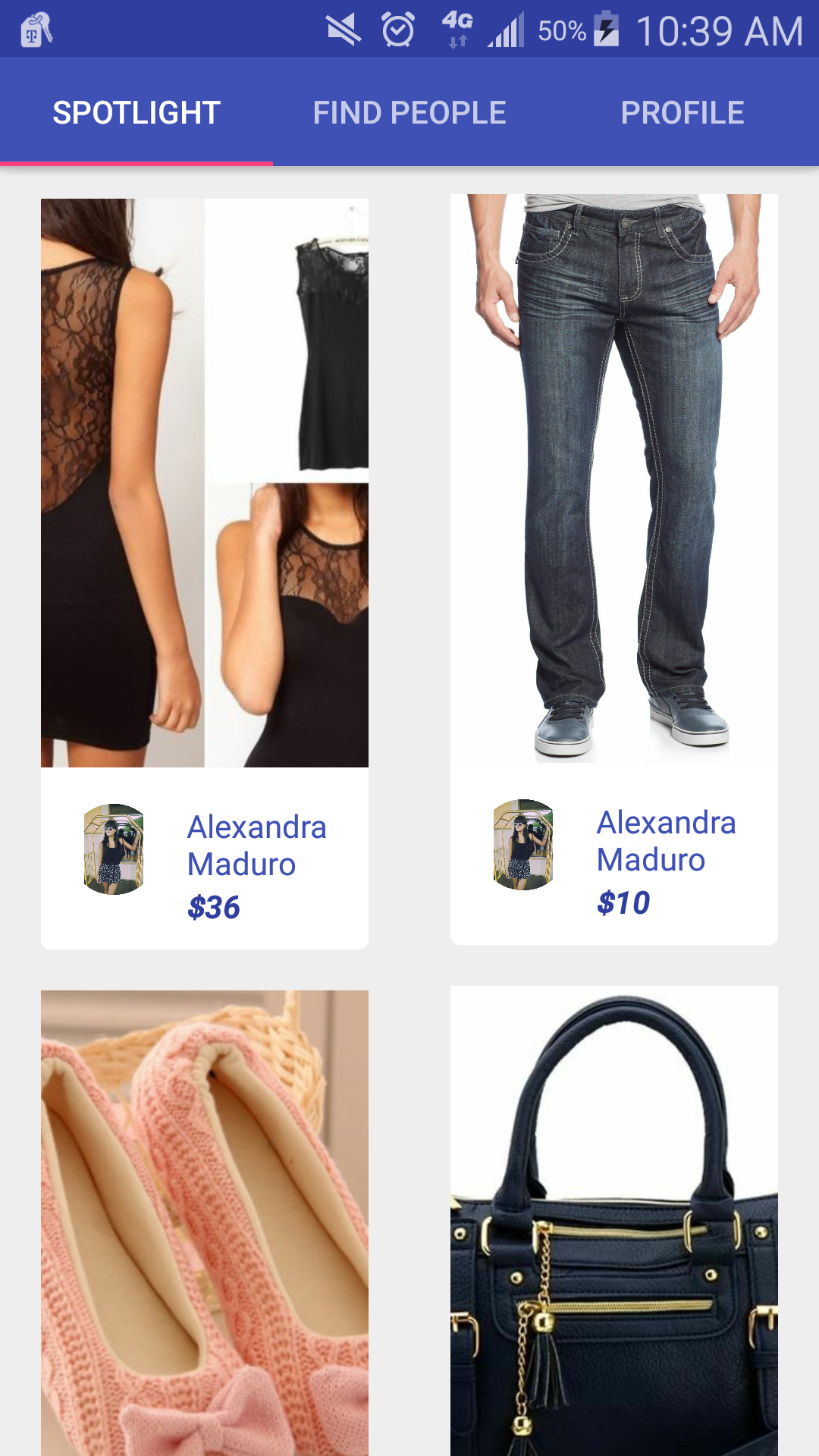Image resolution: width=819 pixels, height=1456 pixels.
Task: Open the pink knitted slippers photo
Action: (205, 1222)
